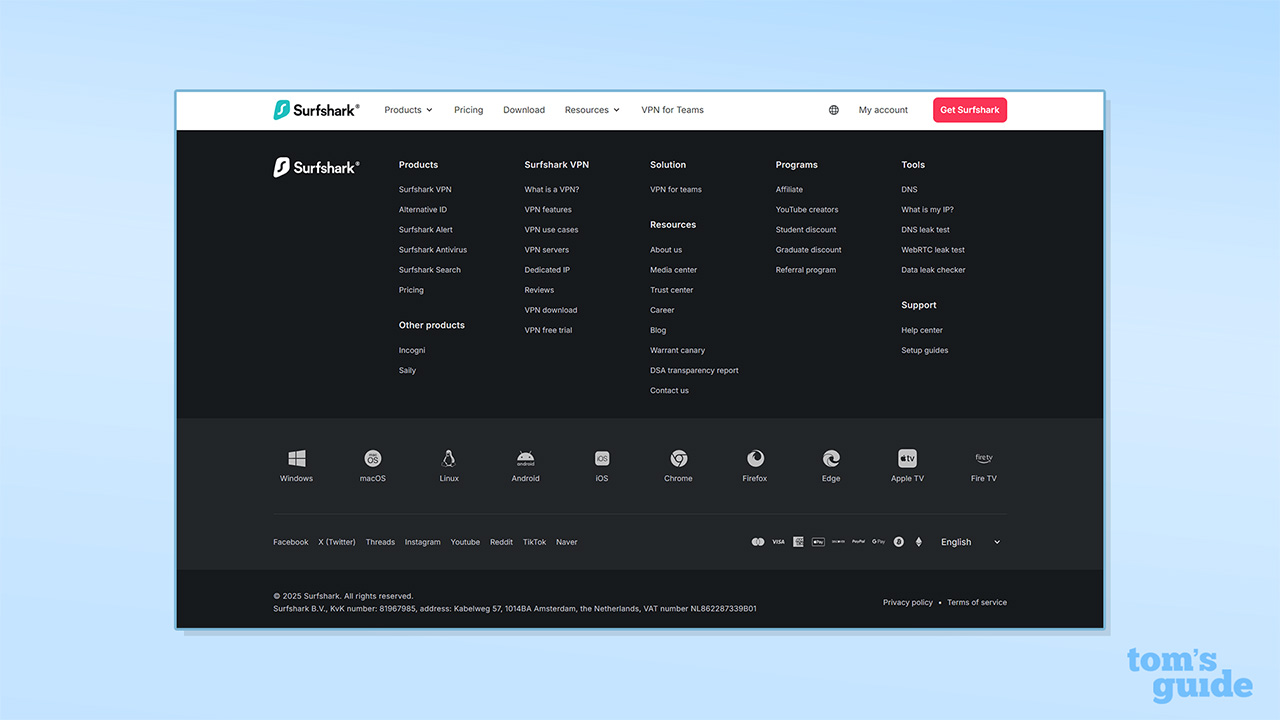The image size is (1280, 720).
Task: Click the Edge browser icon
Action: pos(831,459)
